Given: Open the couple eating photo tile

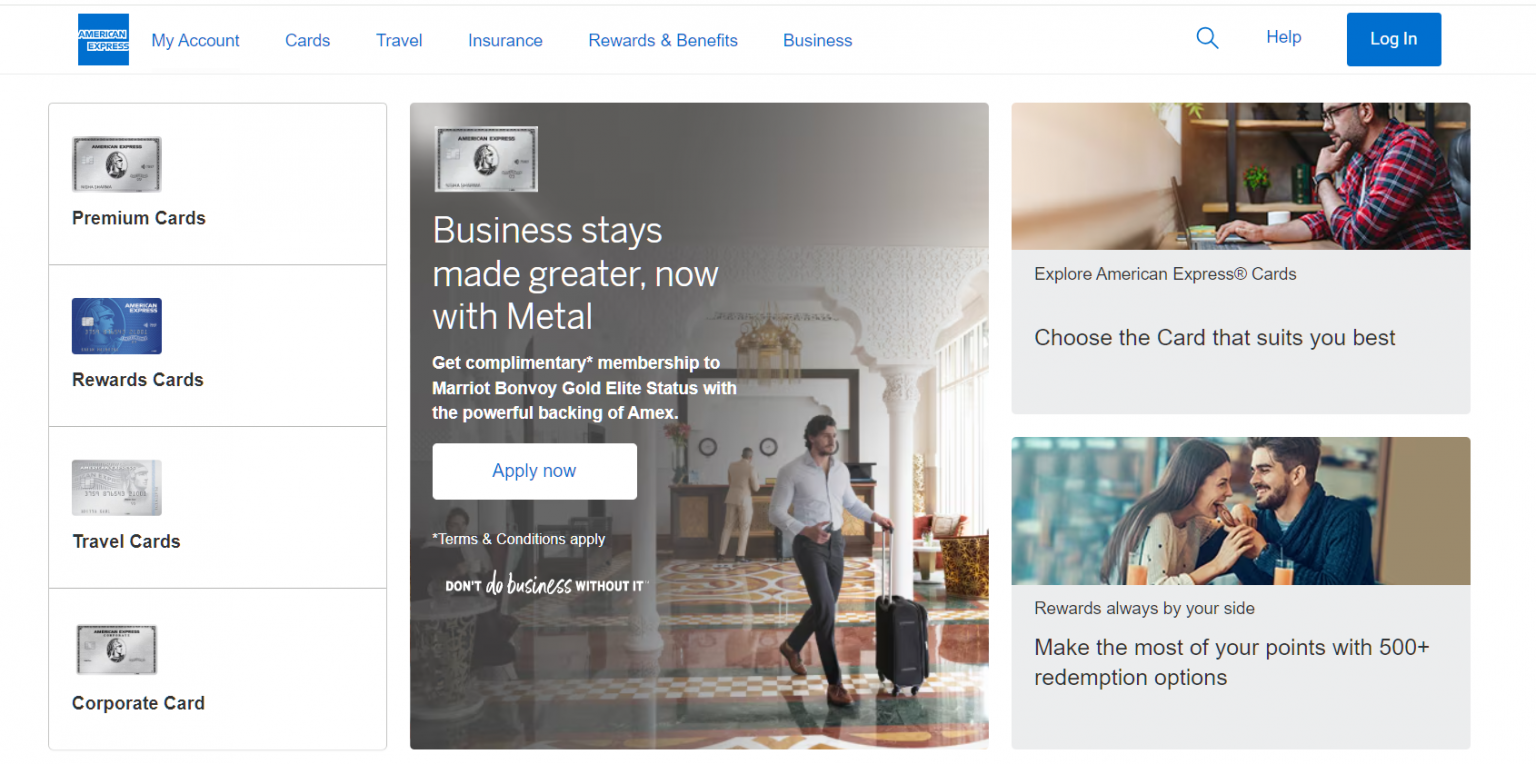Looking at the screenshot, I should coord(1241,511).
